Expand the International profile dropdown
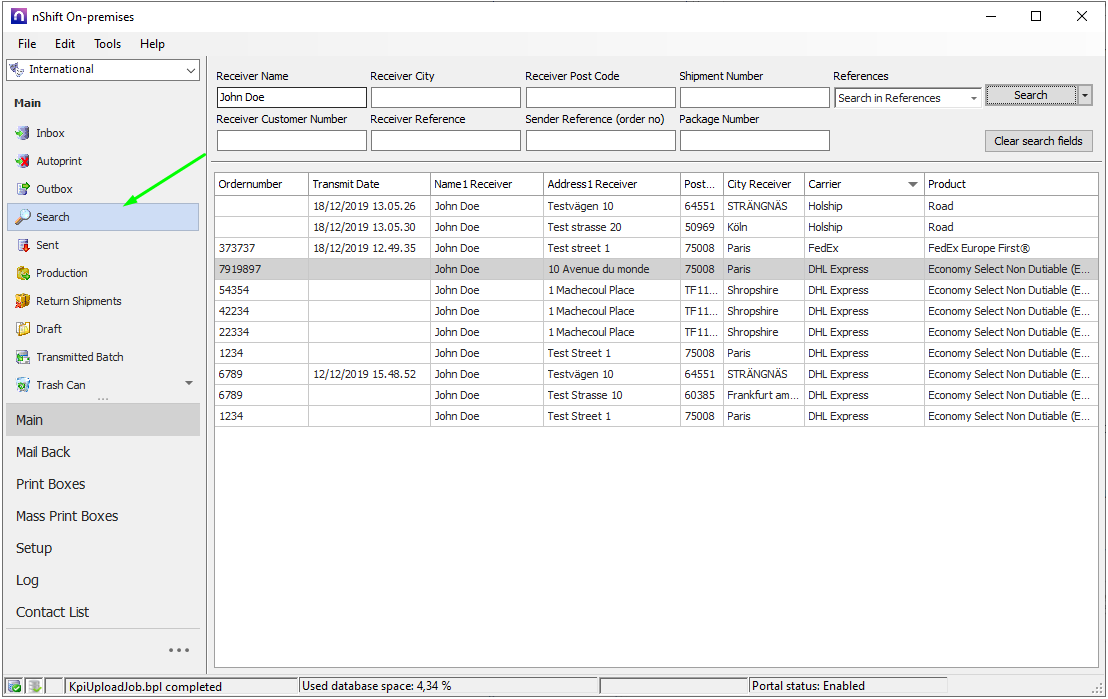This screenshot has height=699, width=1108. [191, 70]
